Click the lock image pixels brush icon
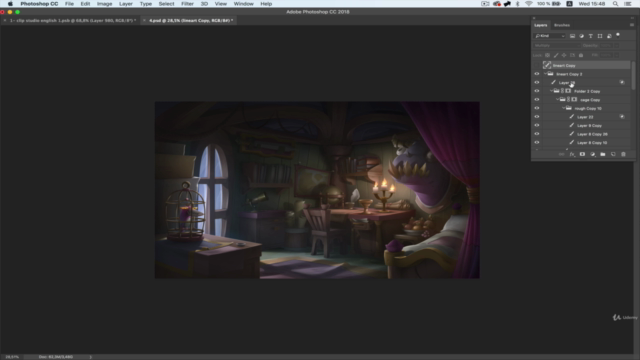The height and width of the screenshot is (360, 640). 556,55
